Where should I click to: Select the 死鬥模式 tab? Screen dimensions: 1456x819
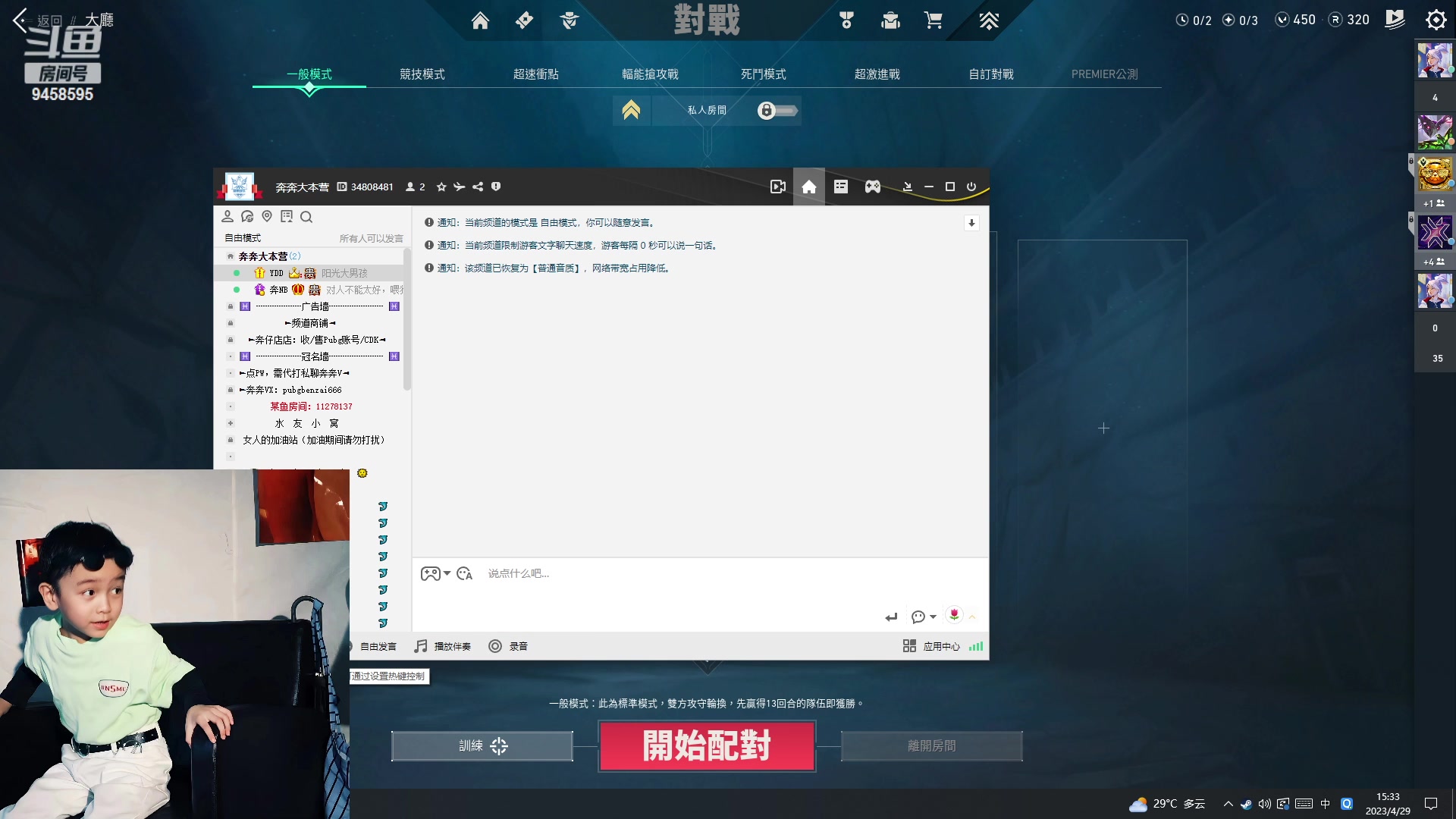click(x=764, y=74)
